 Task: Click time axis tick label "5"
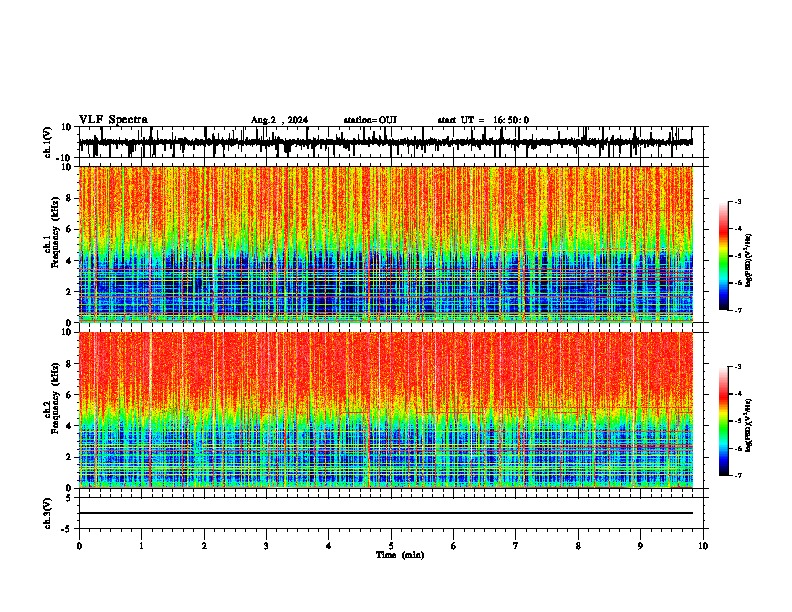[391, 546]
